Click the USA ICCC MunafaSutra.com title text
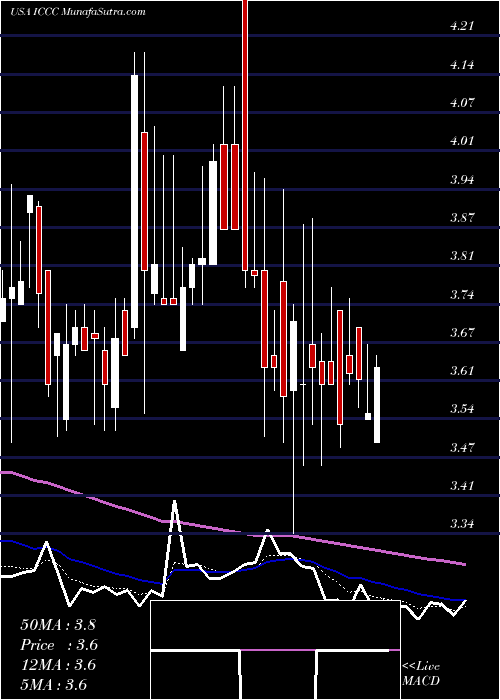The width and height of the screenshot is (500, 700). pyautogui.click(x=77, y=11)
